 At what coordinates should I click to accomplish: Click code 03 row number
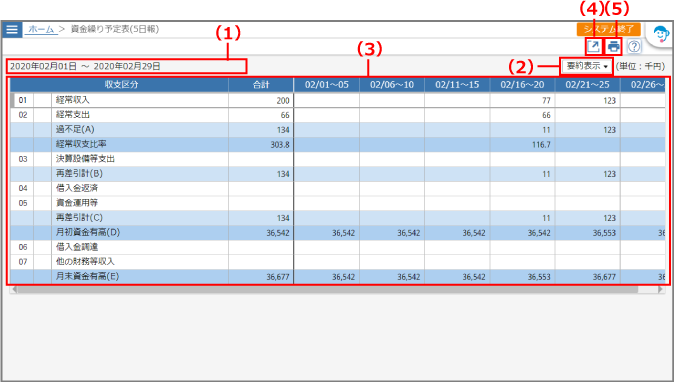pos(23,159)
